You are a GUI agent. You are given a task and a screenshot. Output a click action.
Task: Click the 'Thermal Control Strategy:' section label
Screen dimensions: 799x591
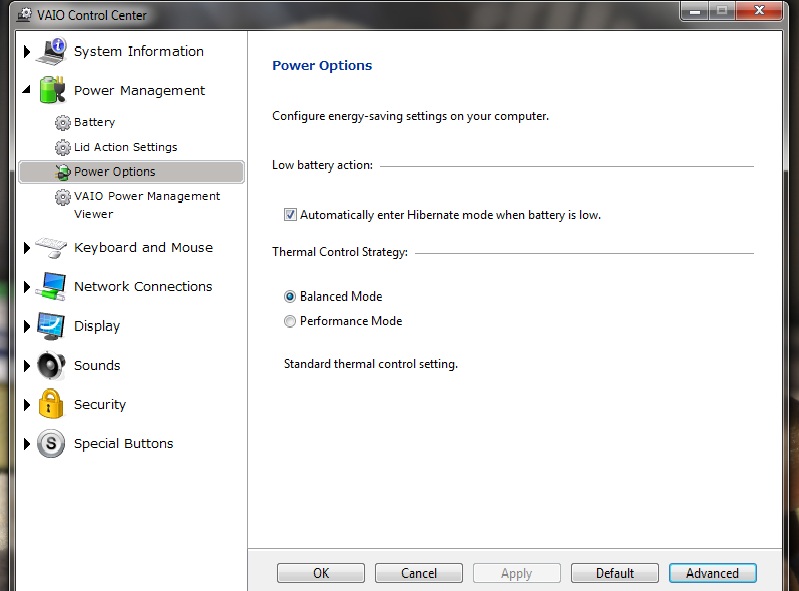pyautogui.click(x=340, y=252)
